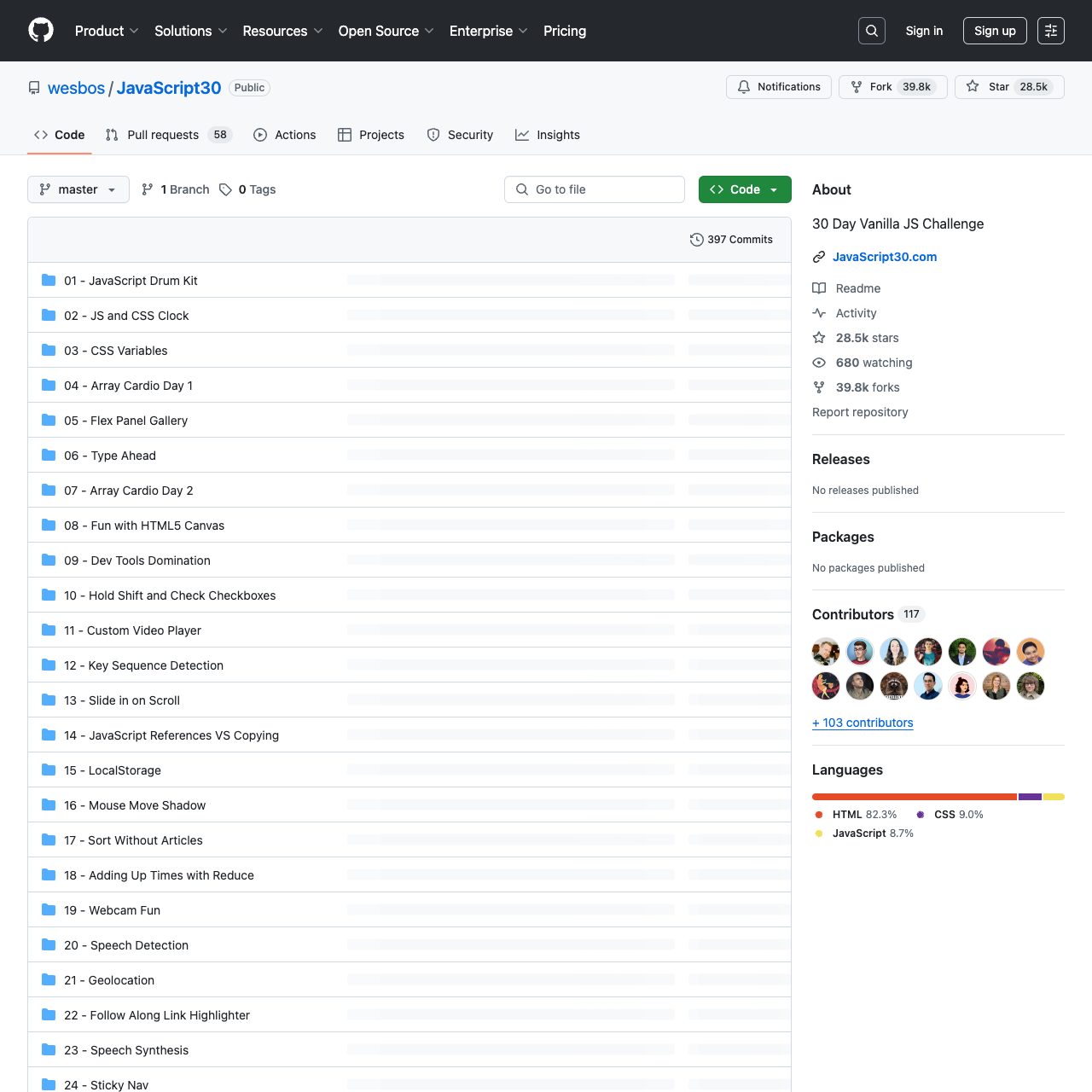The height and width of the screenshot is (1092, 1092).
Task: Click the tag icon beside 0 Tags
Action: point(225,189)
